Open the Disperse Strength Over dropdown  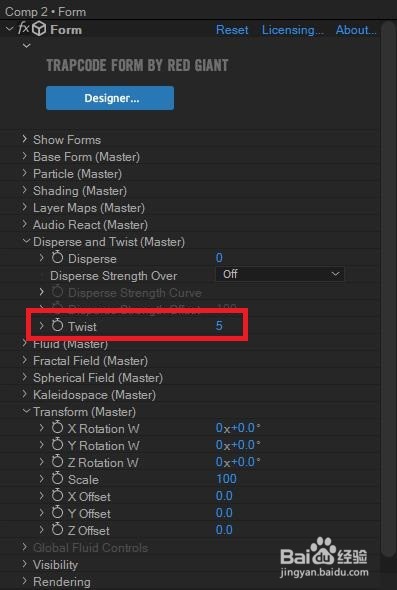point(280,274)
